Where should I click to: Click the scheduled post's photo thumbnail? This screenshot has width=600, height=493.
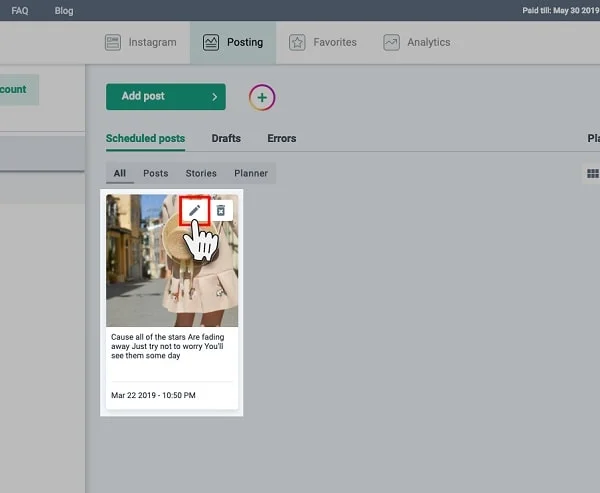click(x=150, y=280)
